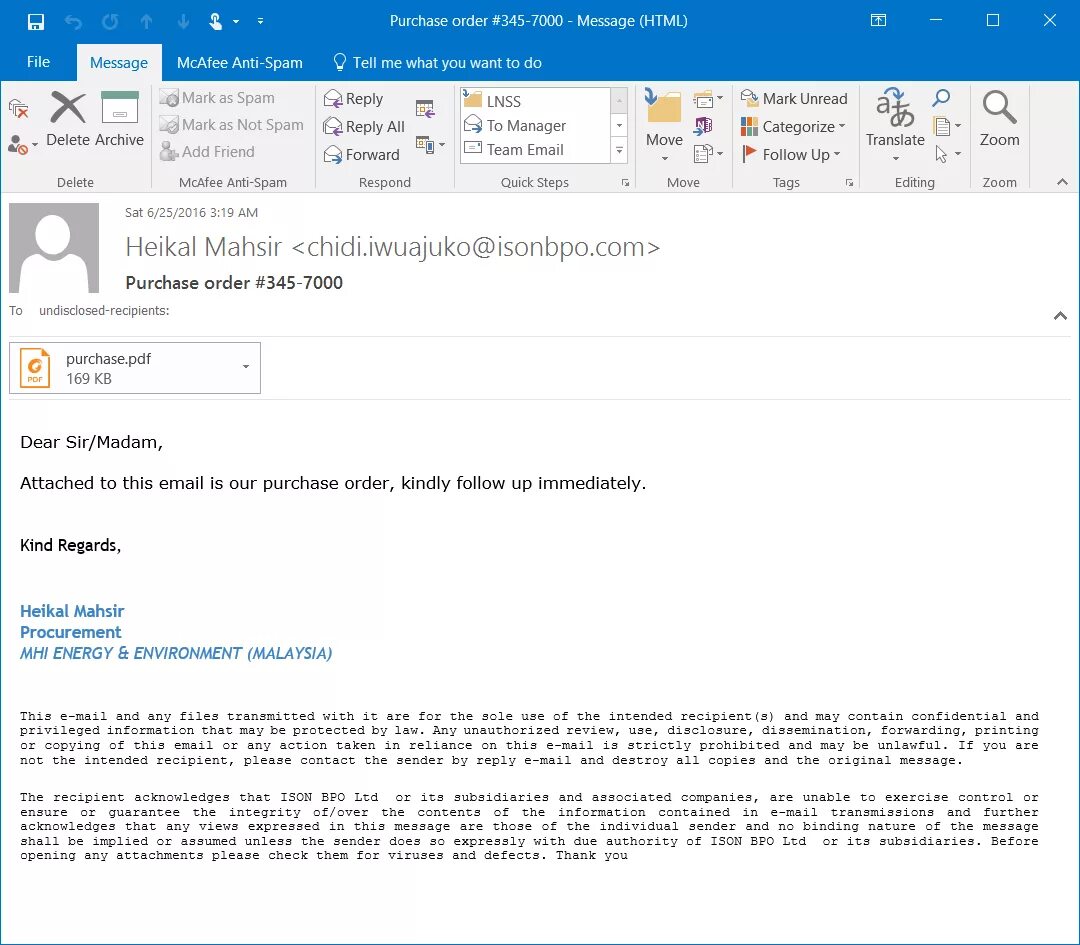Click the Undo arrow in quick access toolbar
Screen dimensions: 1080x945
73,21
